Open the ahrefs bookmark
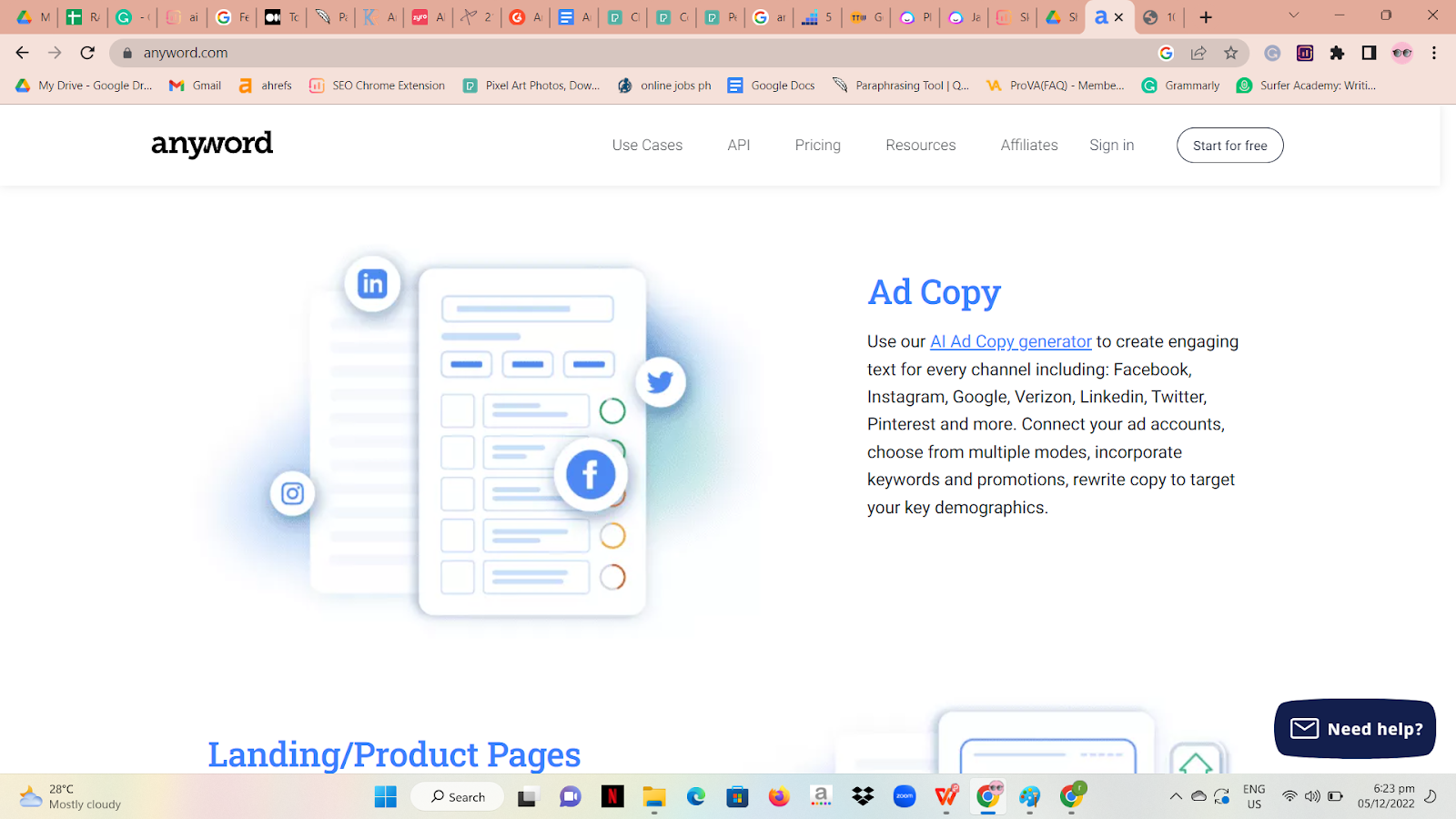This screenshot has height=819, width=1456. [265, 86]
